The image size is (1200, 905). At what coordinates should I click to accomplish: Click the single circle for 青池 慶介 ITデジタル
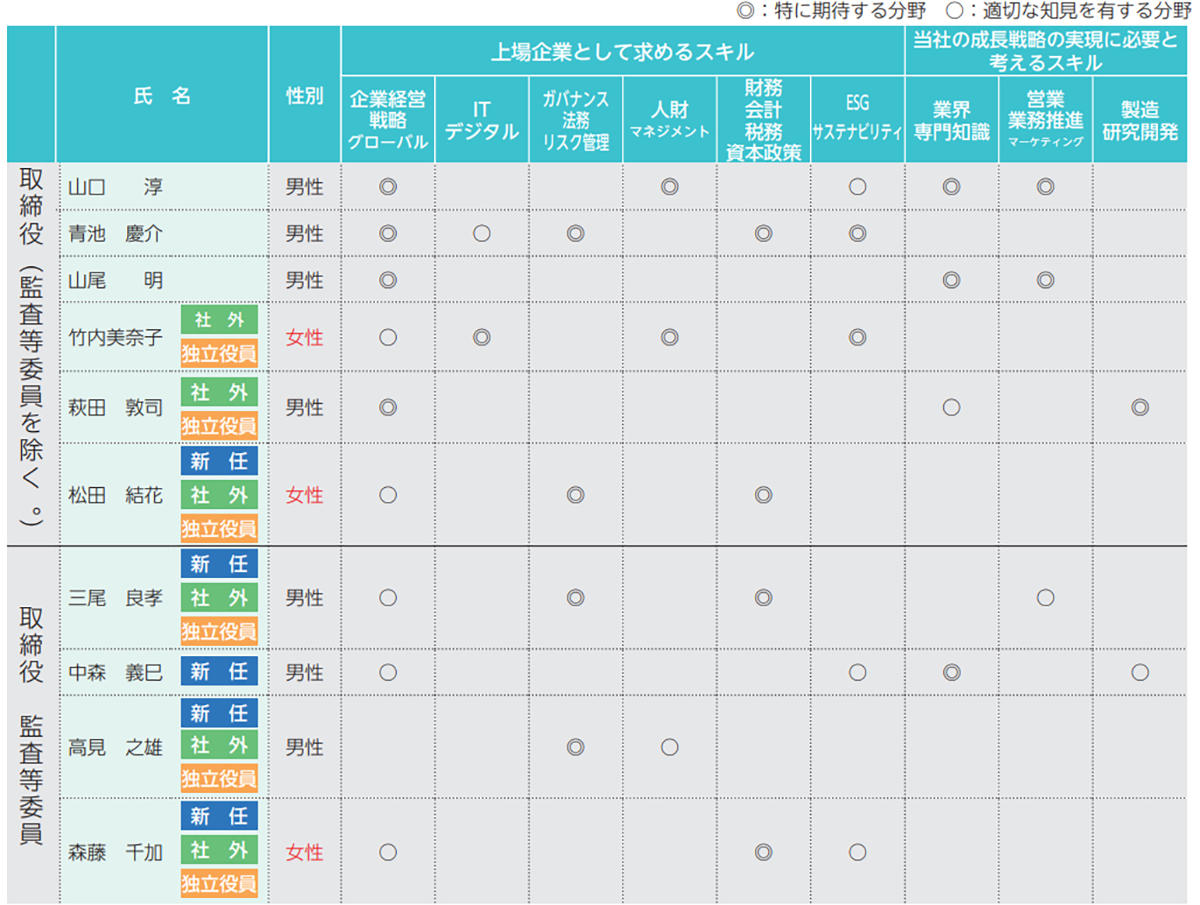(x=481, y=233)
